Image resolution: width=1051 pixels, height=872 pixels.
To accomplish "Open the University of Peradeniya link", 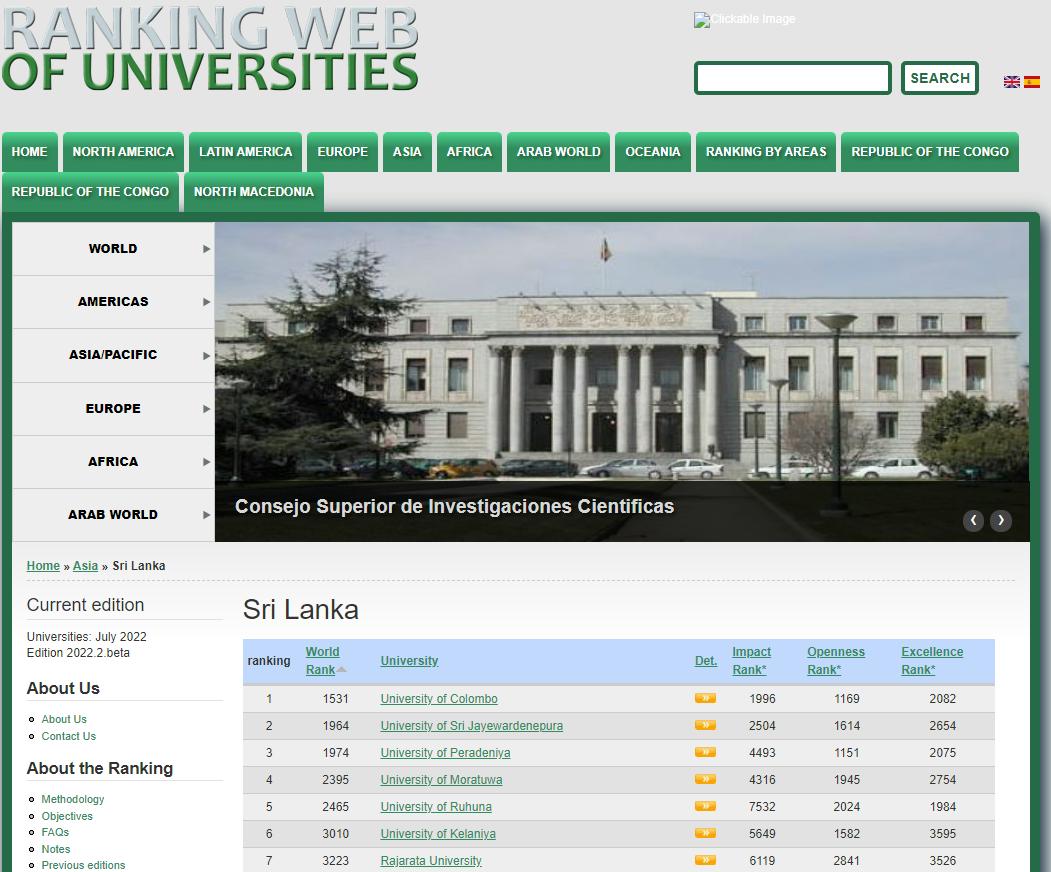I will [445, 753].
